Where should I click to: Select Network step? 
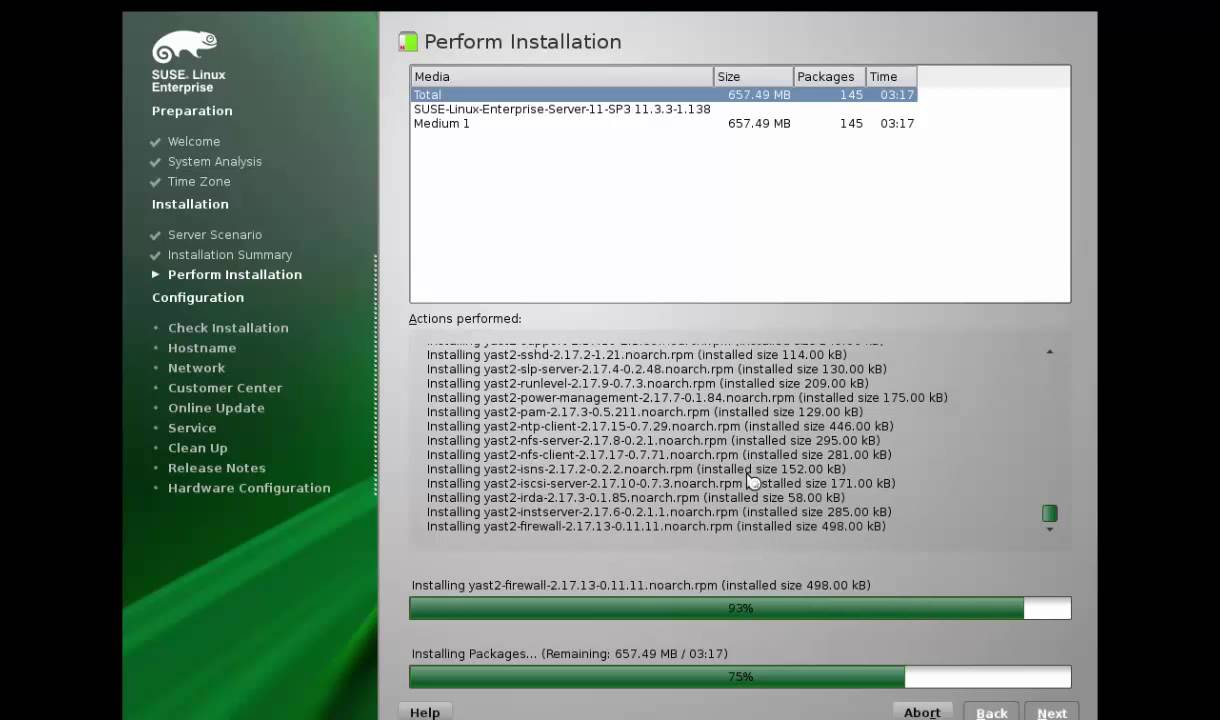click(196, 368)
